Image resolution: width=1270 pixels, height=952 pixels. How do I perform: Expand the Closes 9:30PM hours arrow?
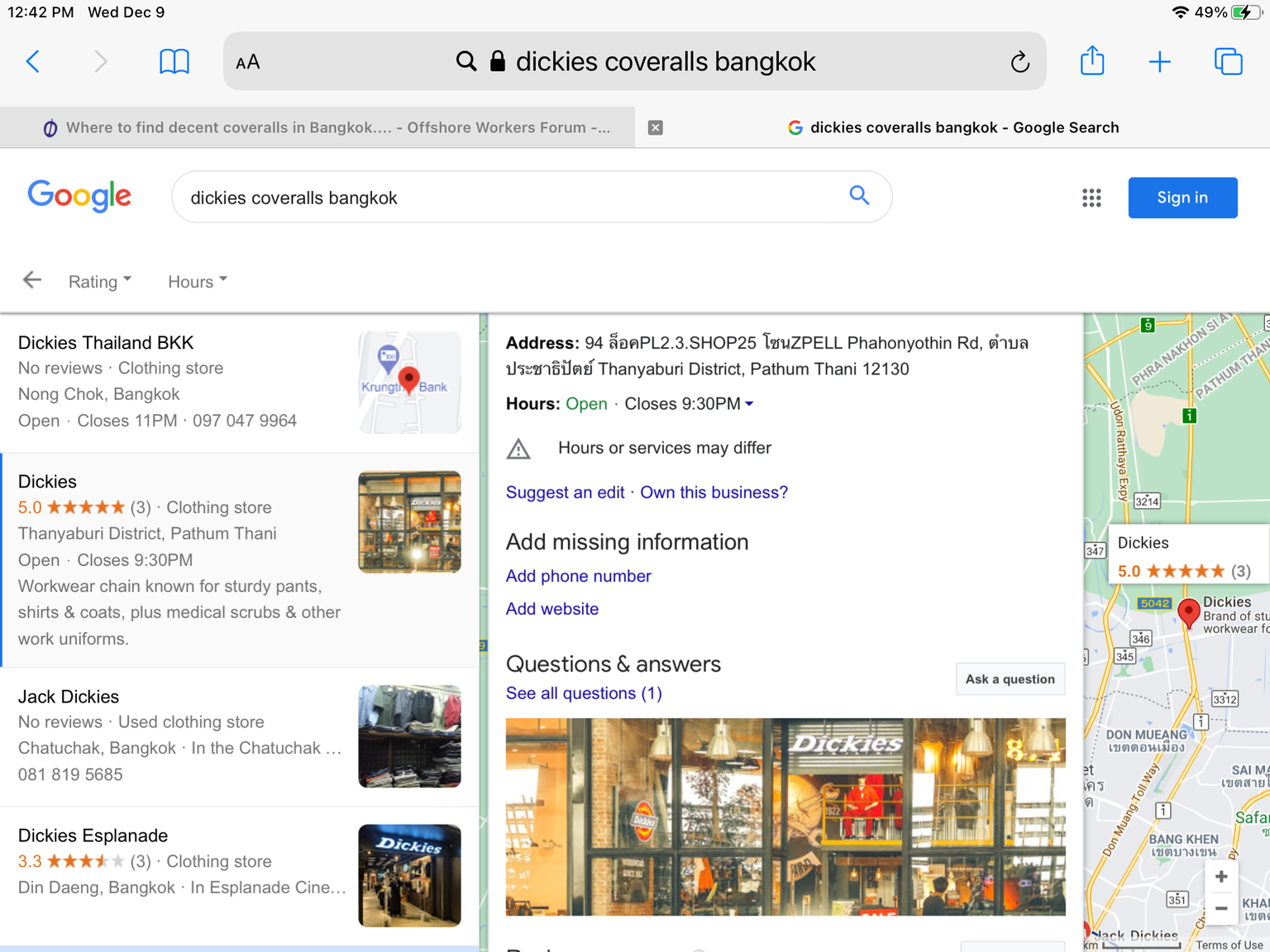(749, 404)
